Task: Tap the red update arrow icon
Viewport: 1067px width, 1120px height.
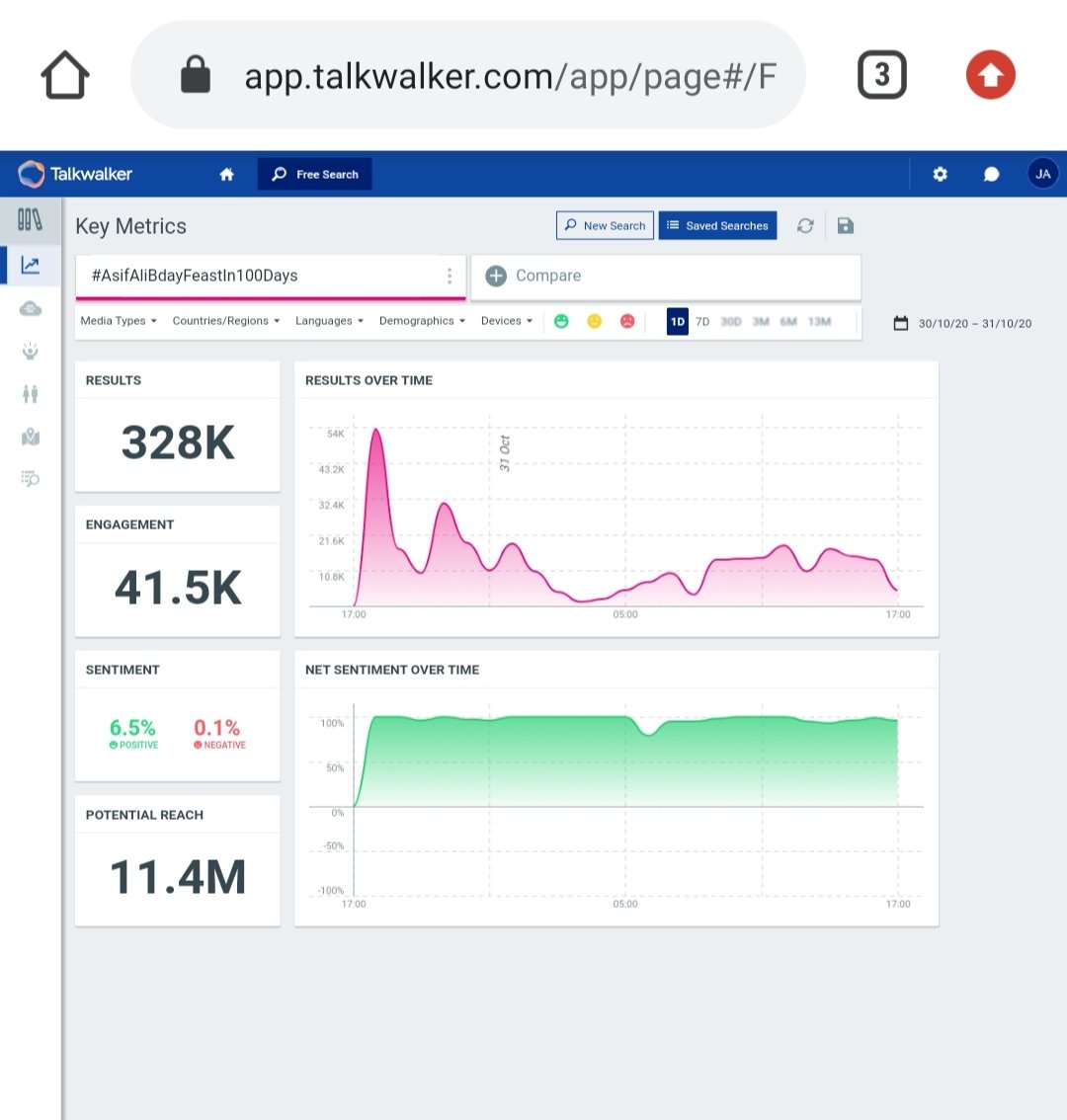Action: (x=991, y=74)
